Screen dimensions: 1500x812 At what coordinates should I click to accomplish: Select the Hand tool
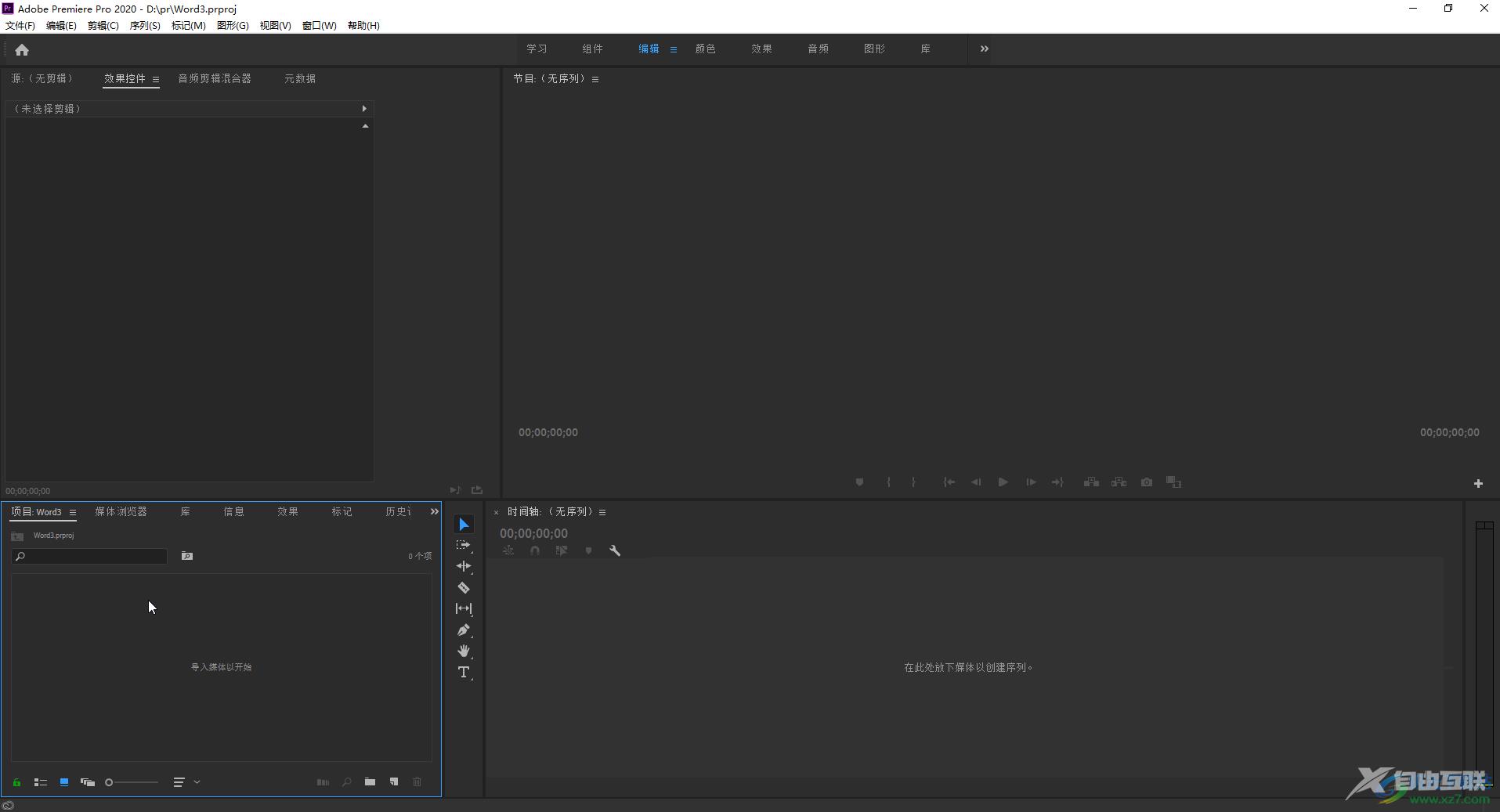464,651
